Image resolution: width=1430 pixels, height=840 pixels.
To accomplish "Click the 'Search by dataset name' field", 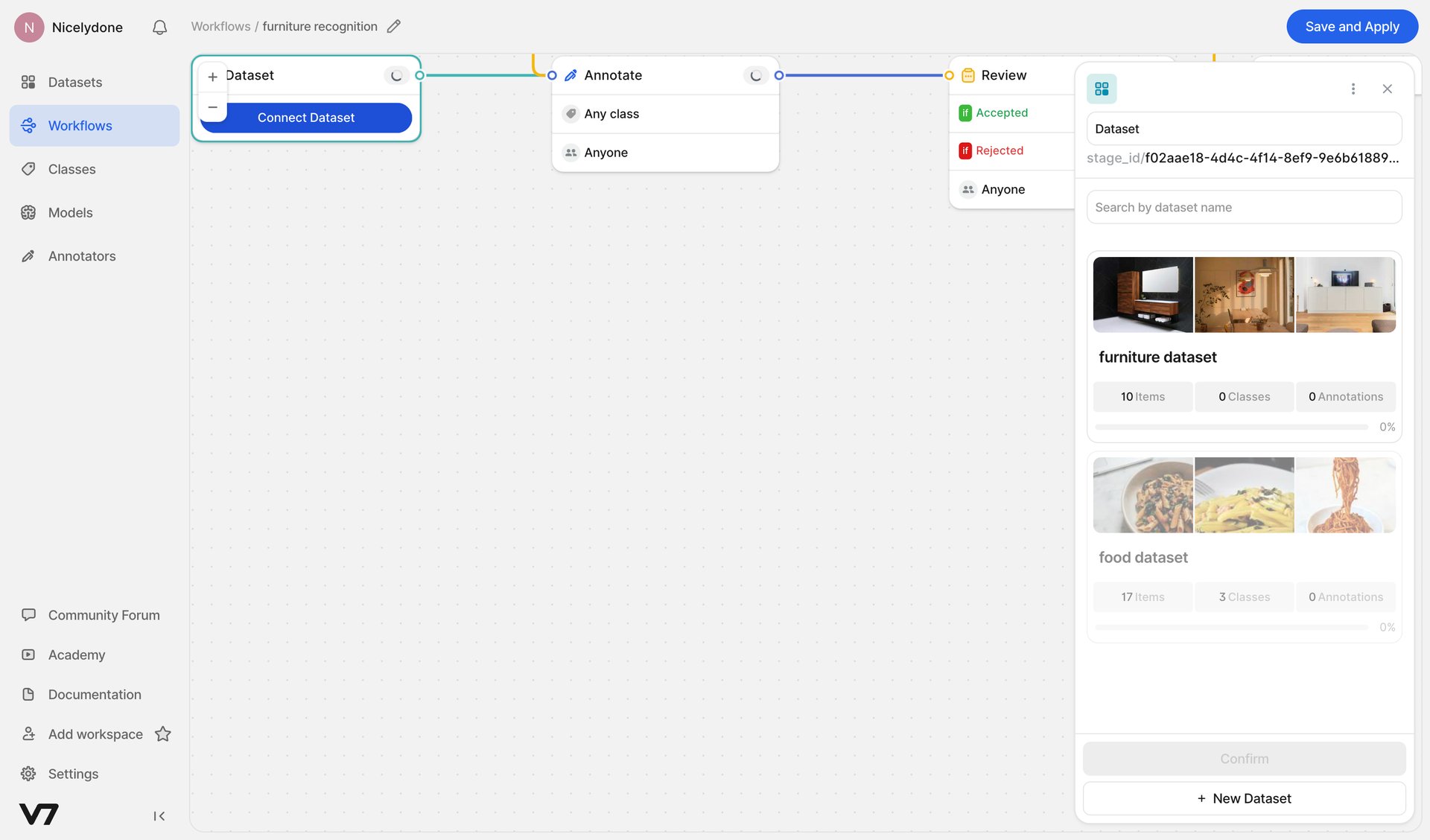I will pos(1243,207).
